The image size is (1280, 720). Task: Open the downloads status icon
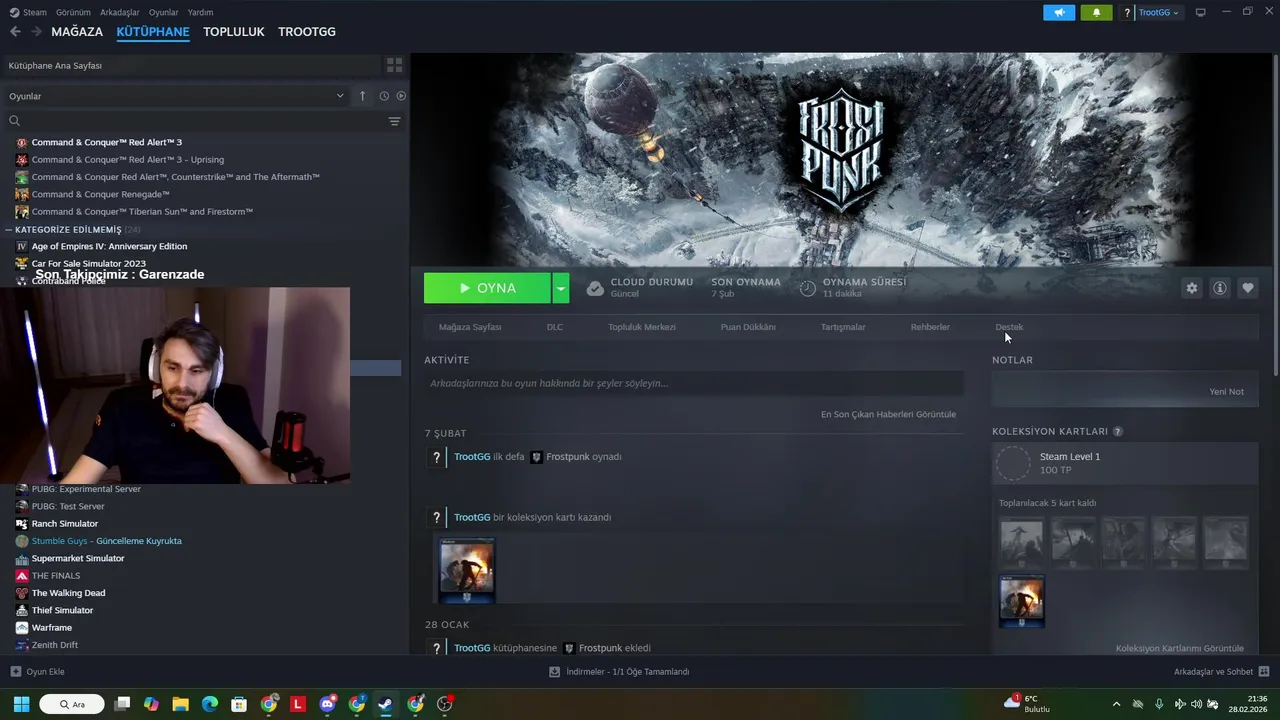click(x=554, y=672)
